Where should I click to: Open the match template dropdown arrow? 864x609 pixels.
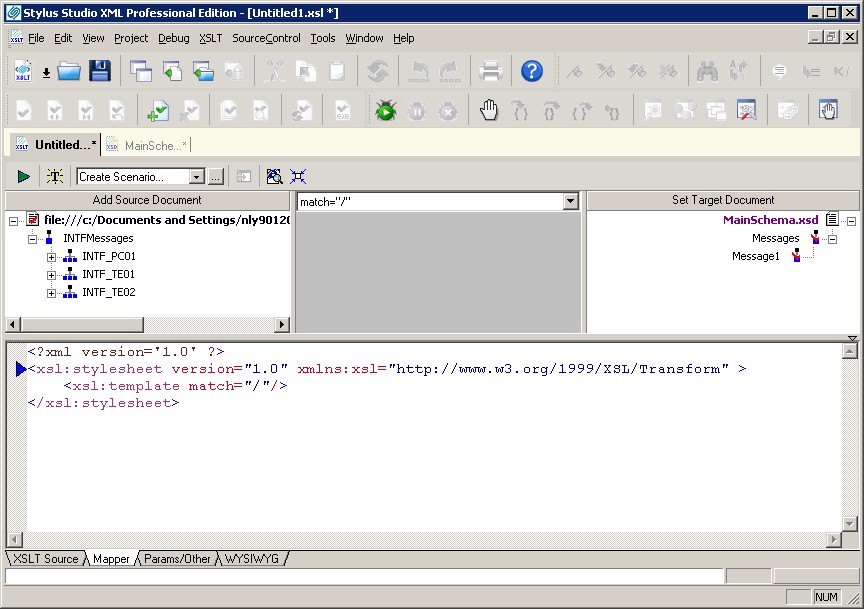pos(570,202)
